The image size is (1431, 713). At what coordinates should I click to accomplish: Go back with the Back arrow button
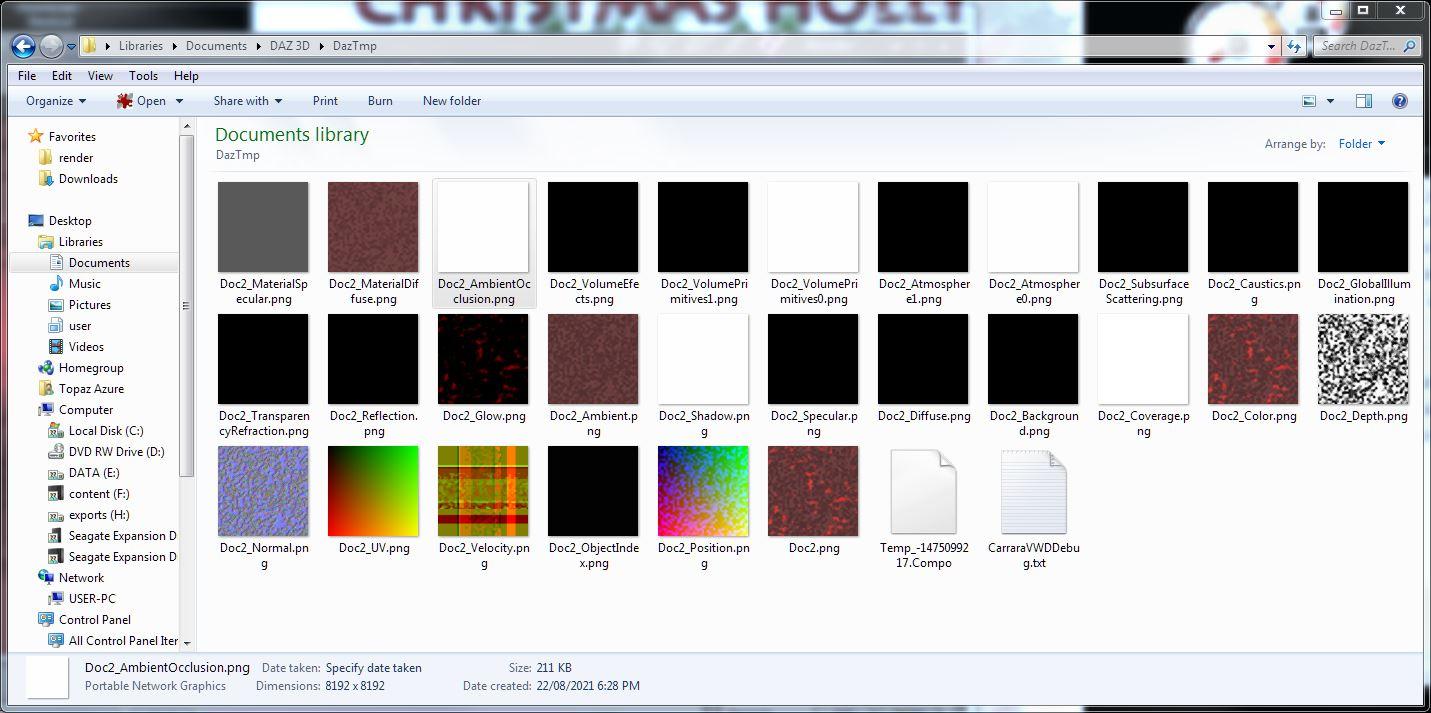tap(23, 46)
